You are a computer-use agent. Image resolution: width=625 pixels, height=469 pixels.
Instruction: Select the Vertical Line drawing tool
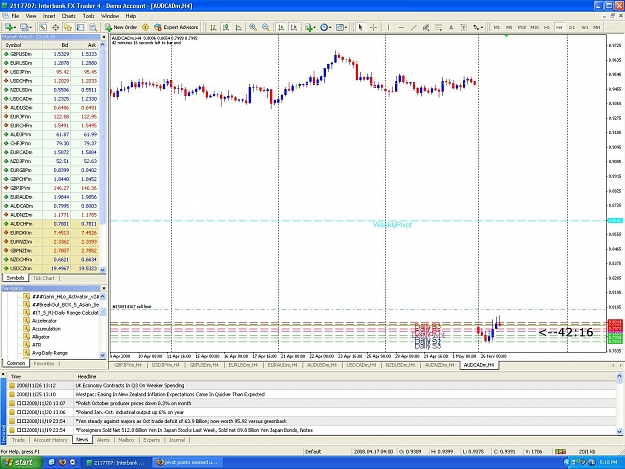click(388, 27)
